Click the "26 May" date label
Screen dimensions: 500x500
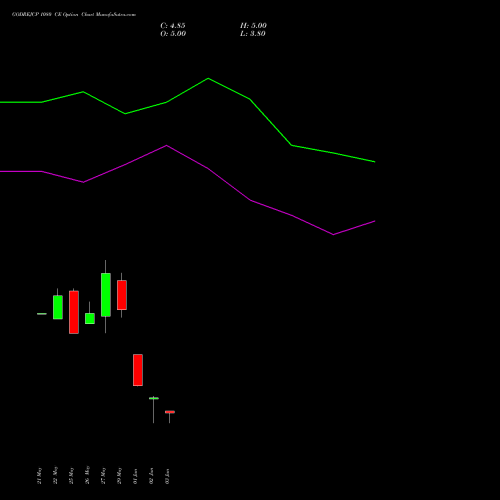click(87, 475)
